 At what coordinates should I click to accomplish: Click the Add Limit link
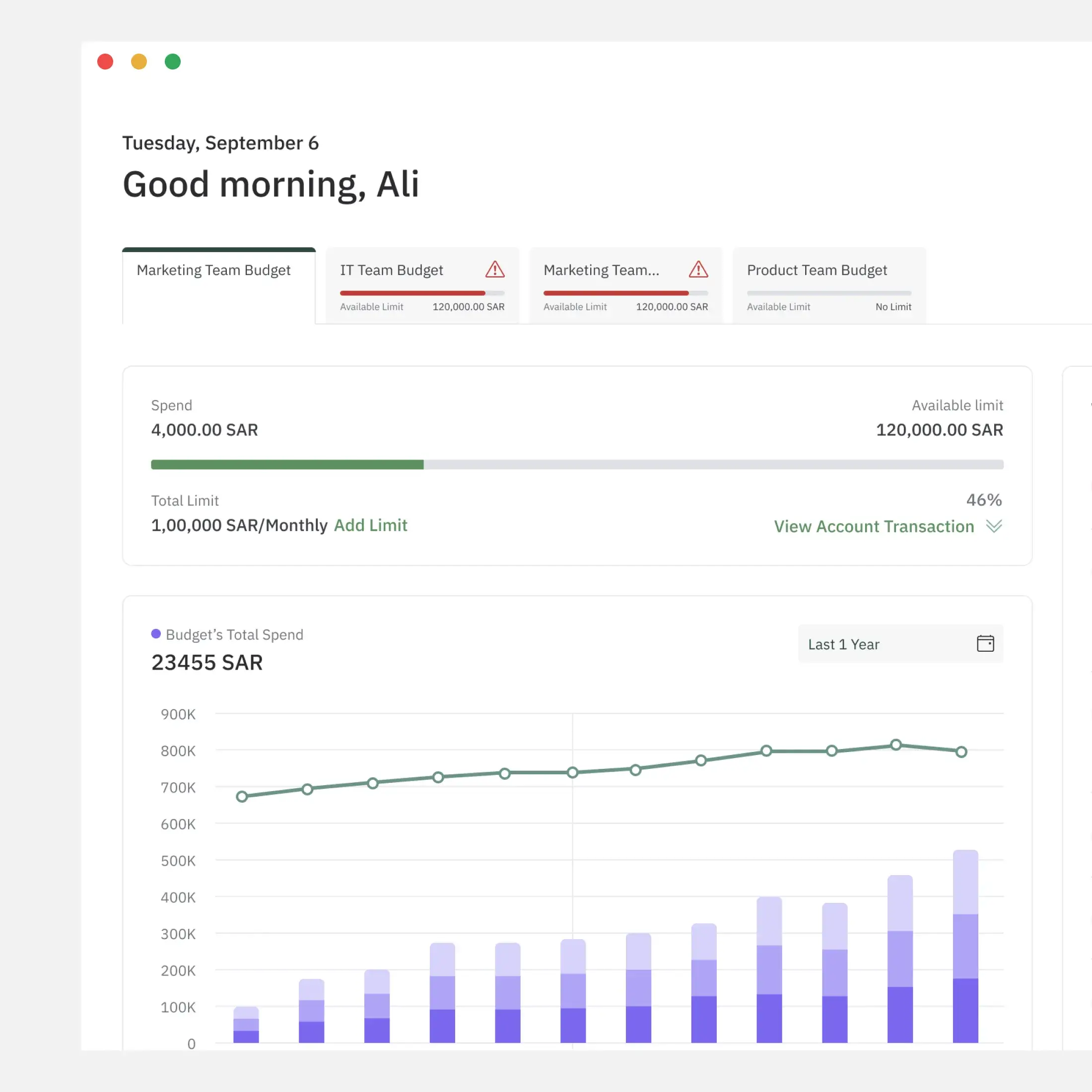coord(371,525)
